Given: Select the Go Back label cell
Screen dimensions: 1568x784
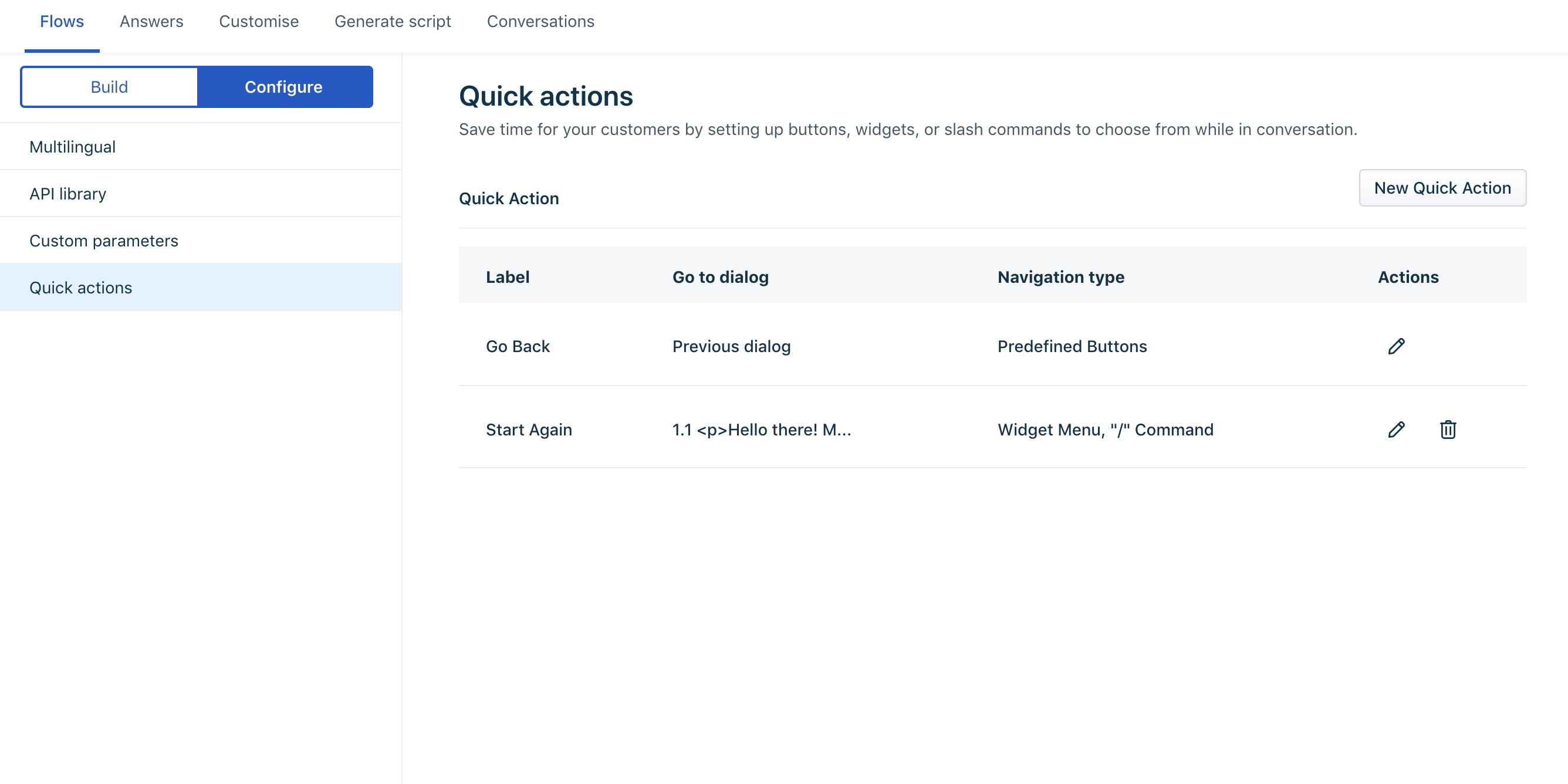Looking at the screenshot, I should coord(518,346).
